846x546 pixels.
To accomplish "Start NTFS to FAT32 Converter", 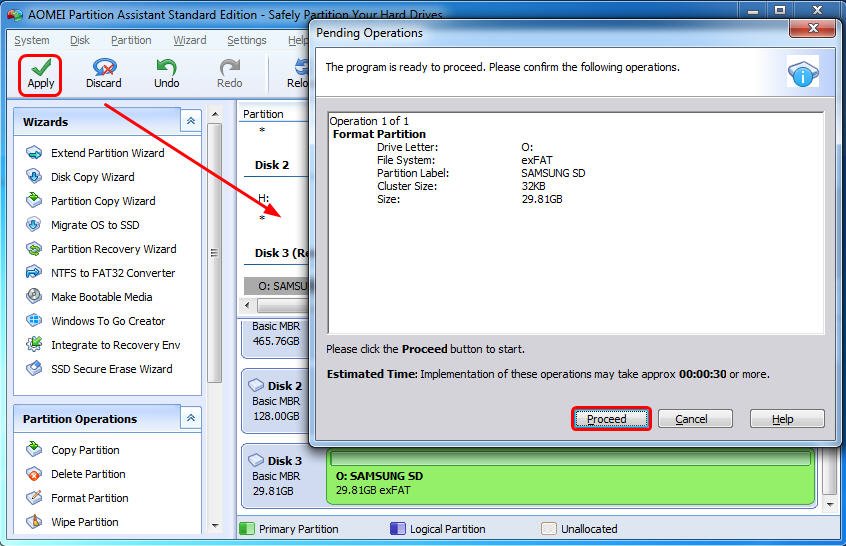I will [x=113, y=273].
